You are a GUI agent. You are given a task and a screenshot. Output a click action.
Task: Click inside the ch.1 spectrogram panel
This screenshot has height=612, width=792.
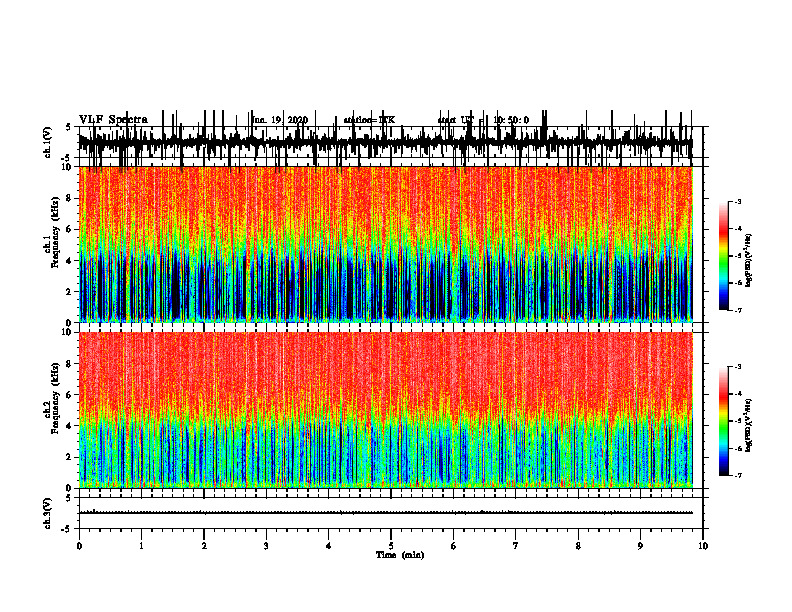point(385,244)
